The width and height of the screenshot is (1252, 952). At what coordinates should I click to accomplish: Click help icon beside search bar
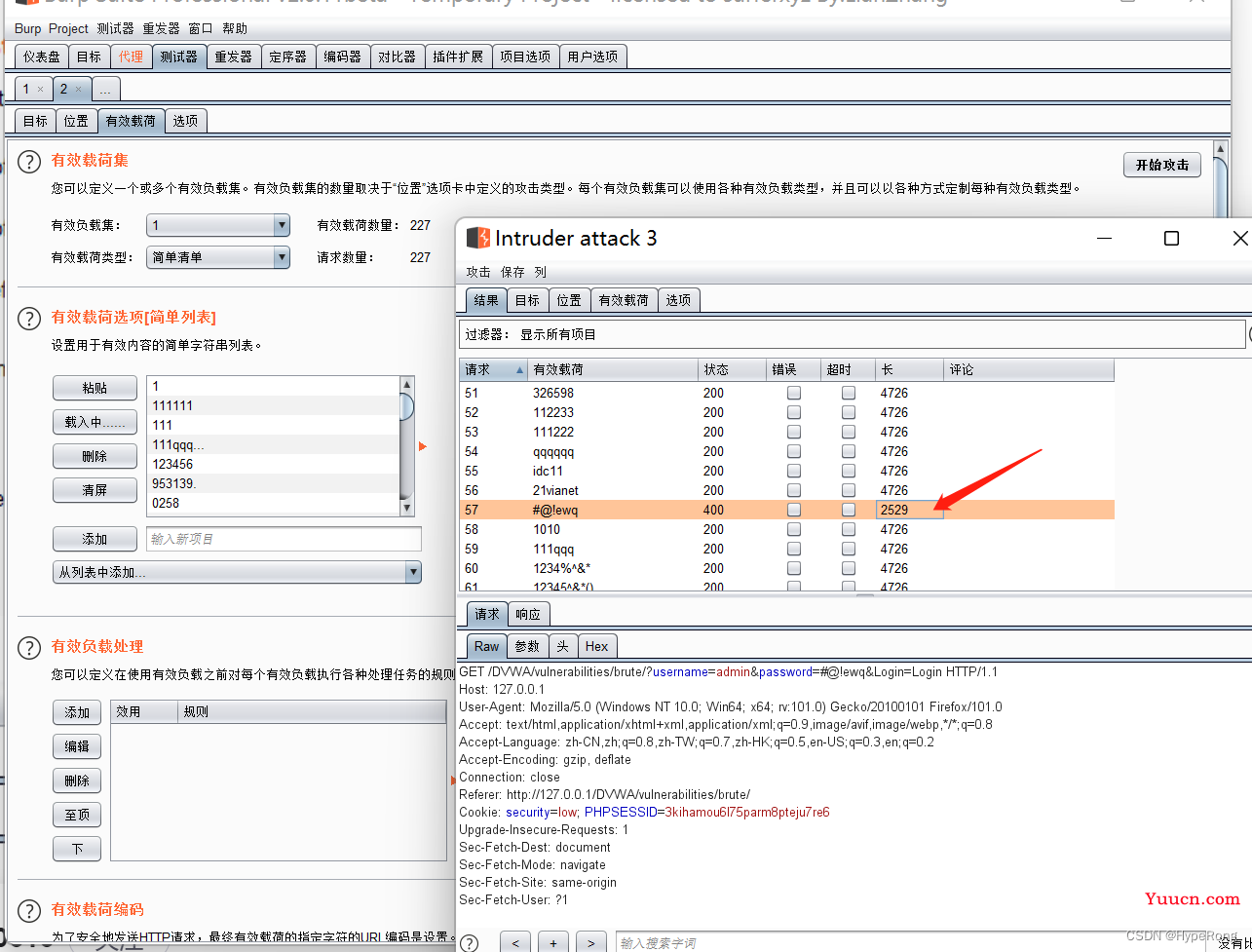tap(470, 943)
